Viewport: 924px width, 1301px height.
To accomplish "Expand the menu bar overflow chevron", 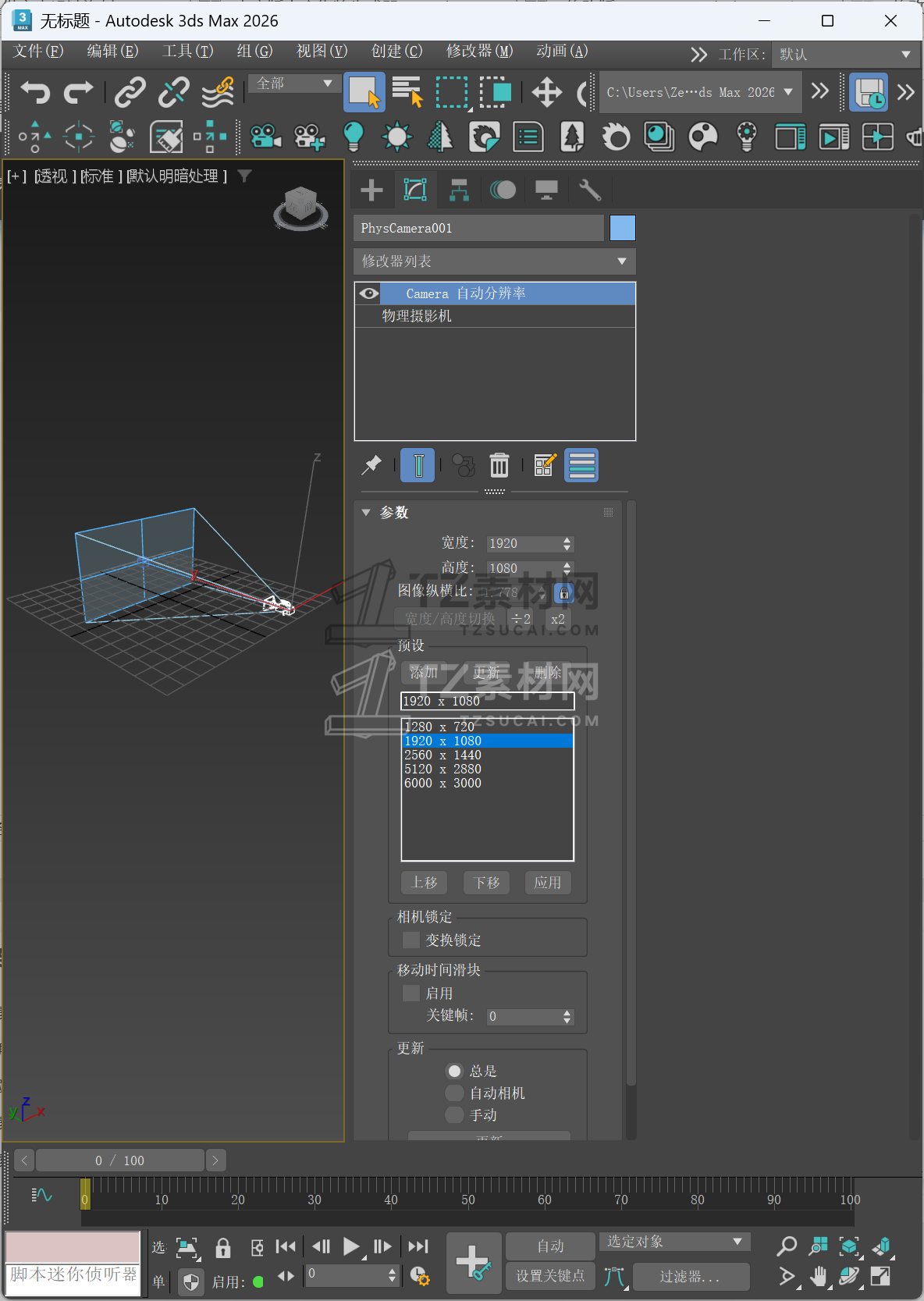I will click(x=698, y=55).
